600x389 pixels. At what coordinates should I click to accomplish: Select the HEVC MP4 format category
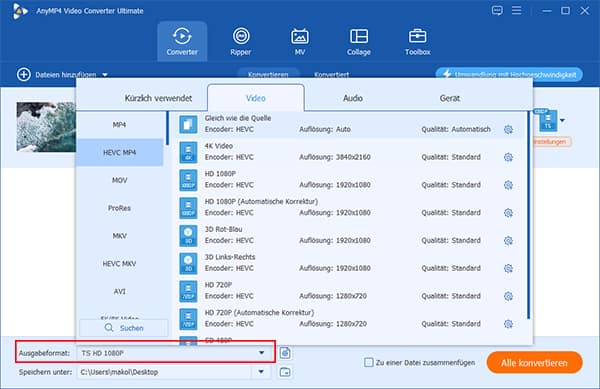[119, 152]
